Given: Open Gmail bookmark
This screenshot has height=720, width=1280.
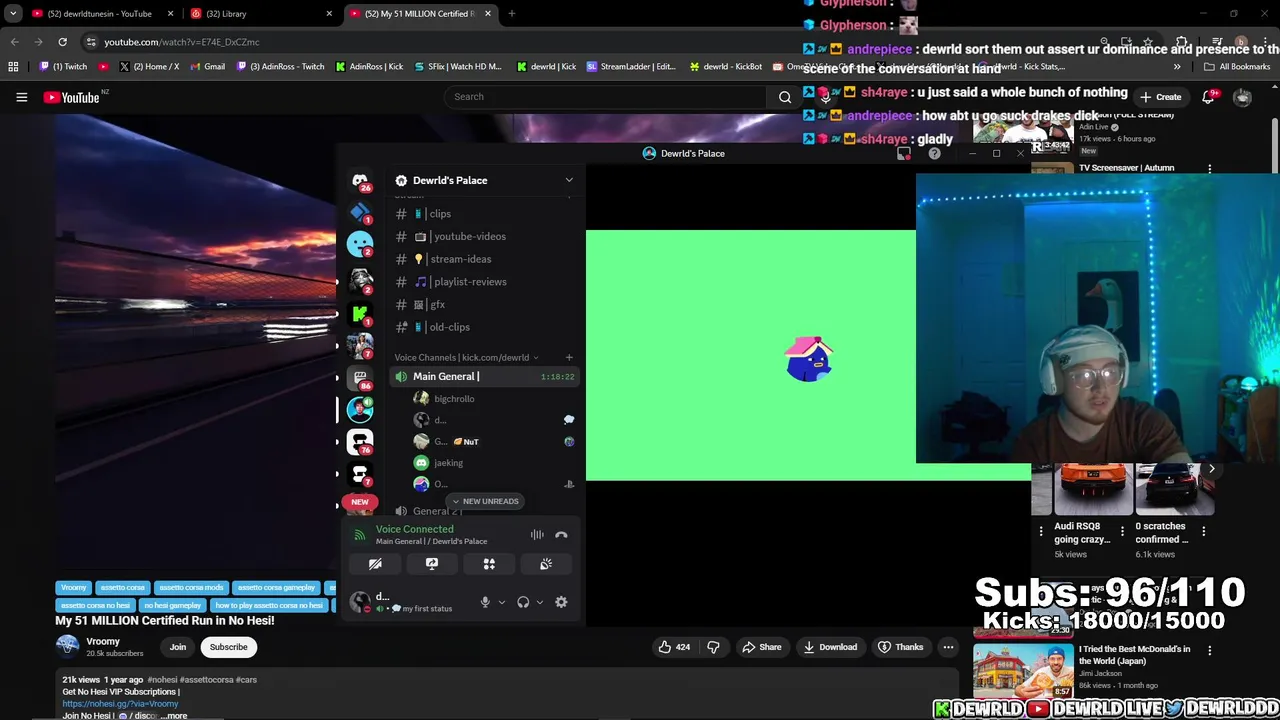Looking at the screenshot, I should pyautogui.click(x=207, y=67).
